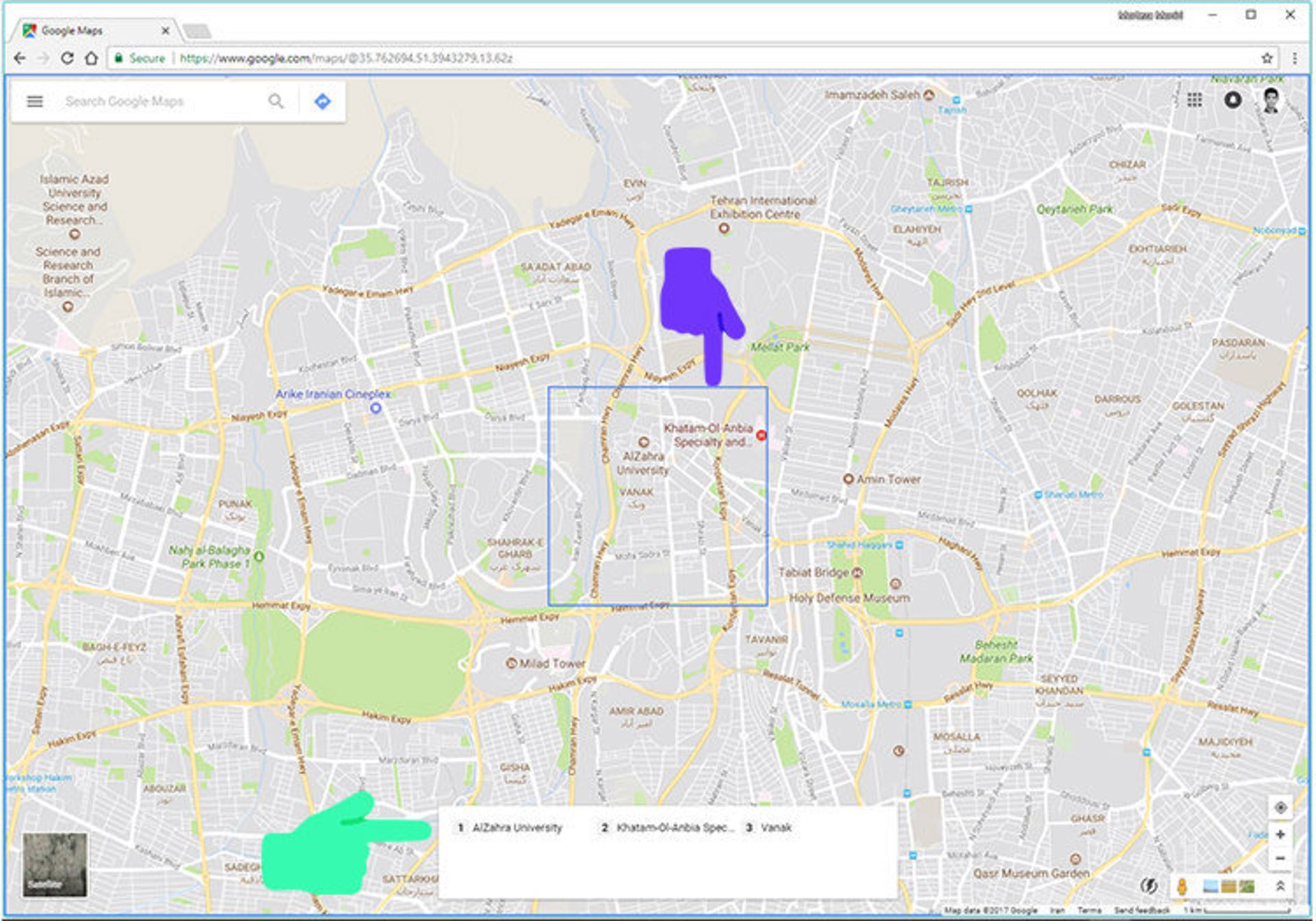Click the Qasr Museum Garden marker

point(1075,859)
